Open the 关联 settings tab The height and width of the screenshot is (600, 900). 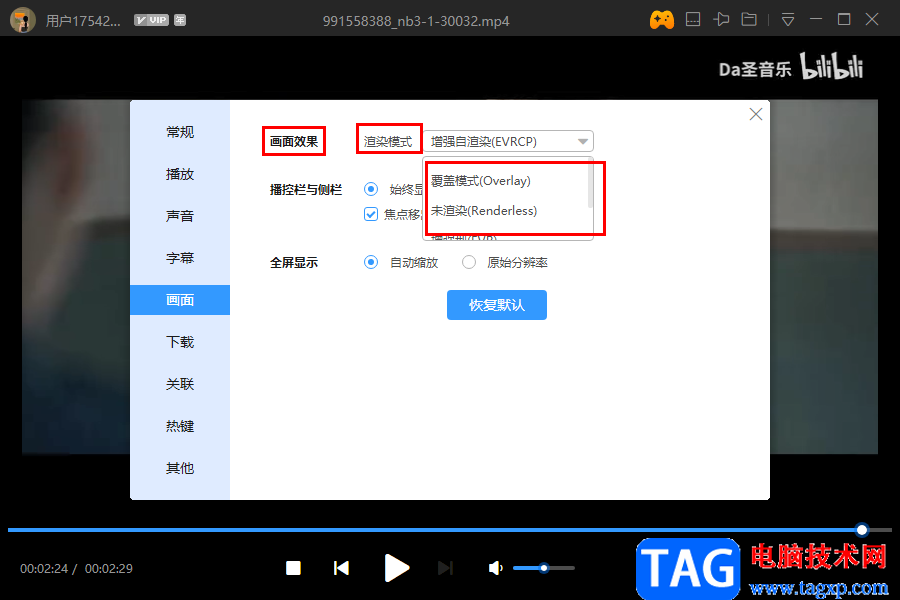(180, 384)
